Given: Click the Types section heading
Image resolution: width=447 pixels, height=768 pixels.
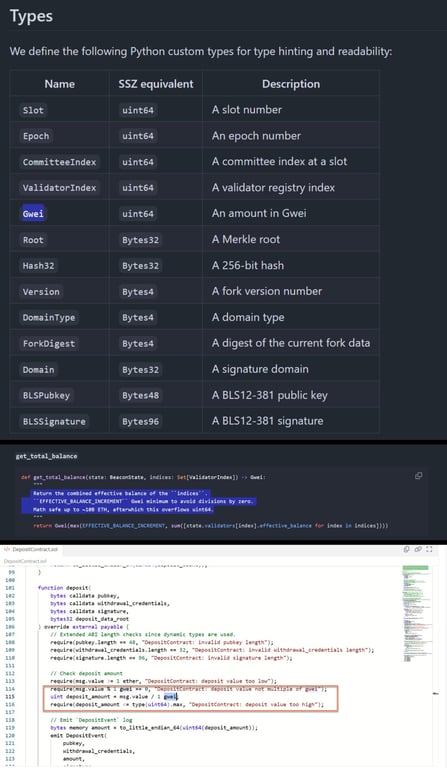Looking at the screenshot, I should pyautogui.click(x=31, y=16).
